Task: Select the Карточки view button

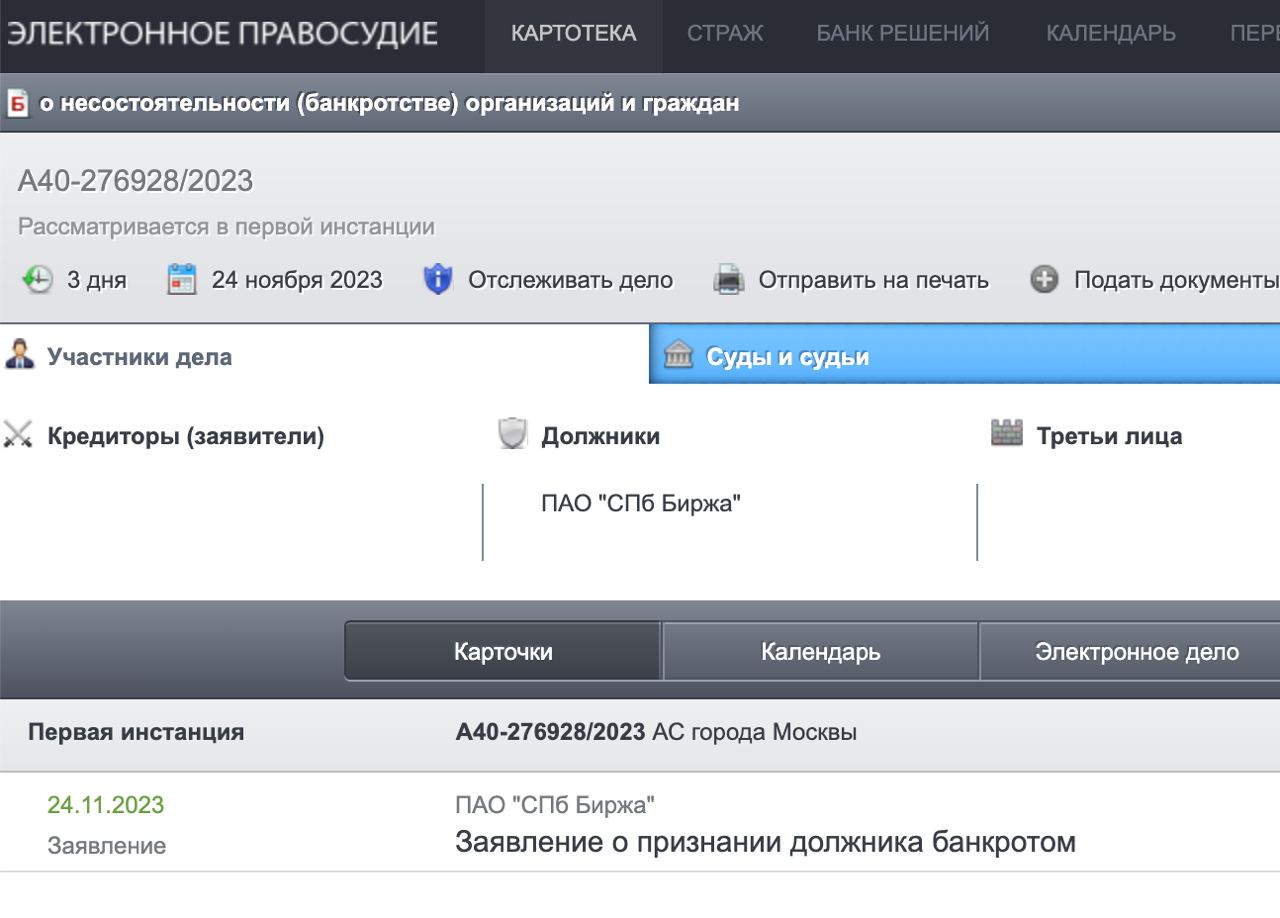Action: pyautogui.click(x=503, y=652)
